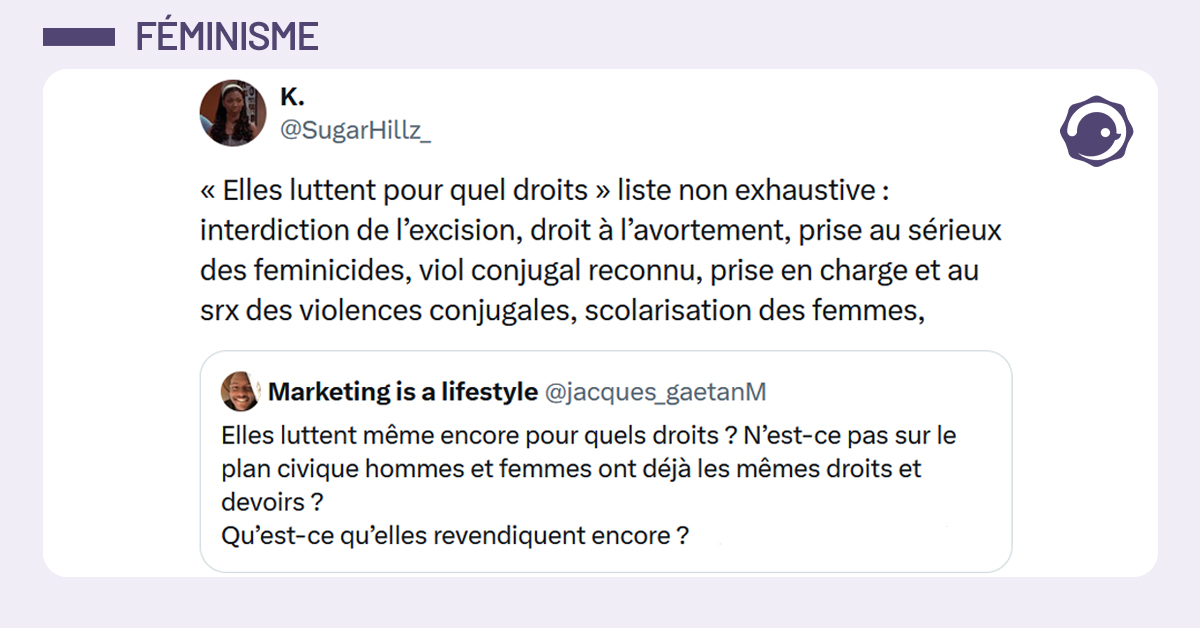Viewport: 1200px width, 628px height.
Task: Open K.'s profile picture
Action: [233, 112]
